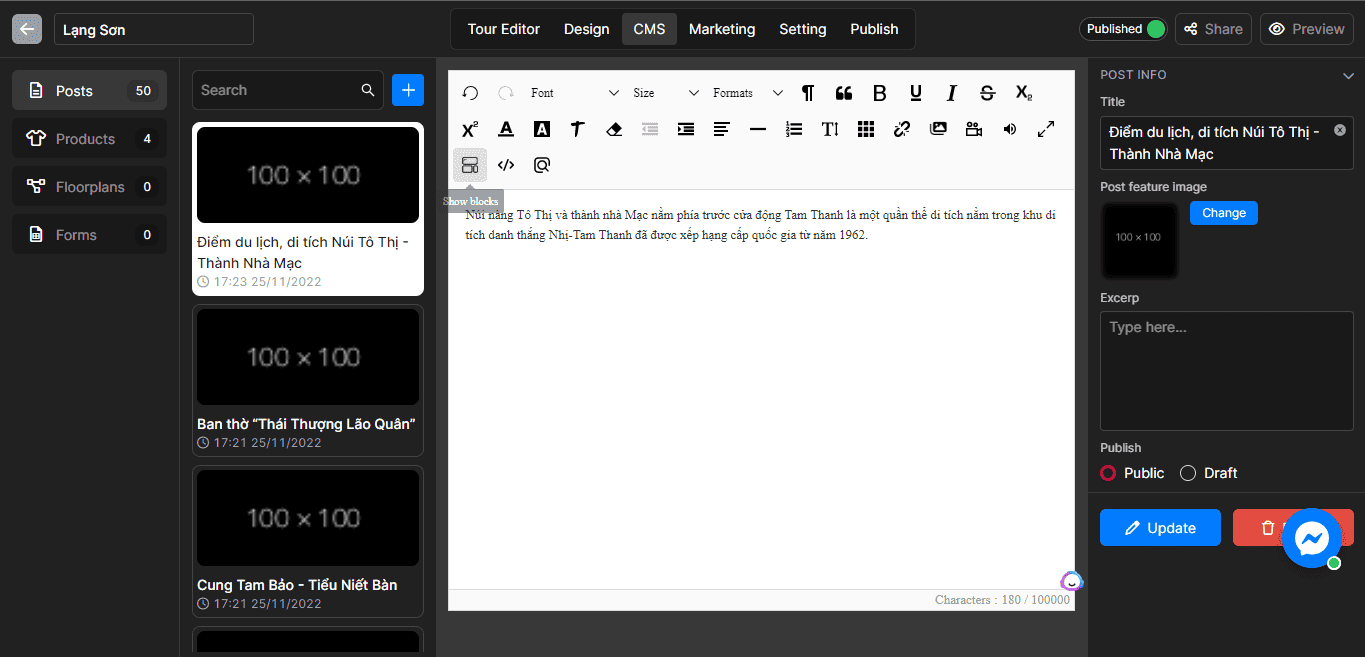Toggle bold formatting in the editor

pyautogui.click(x=879, y=93)
